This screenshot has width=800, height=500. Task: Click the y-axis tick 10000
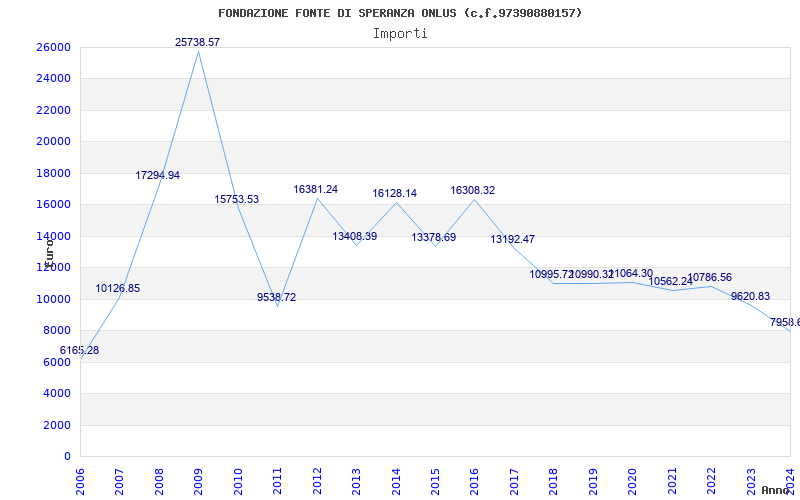[53, 299]
